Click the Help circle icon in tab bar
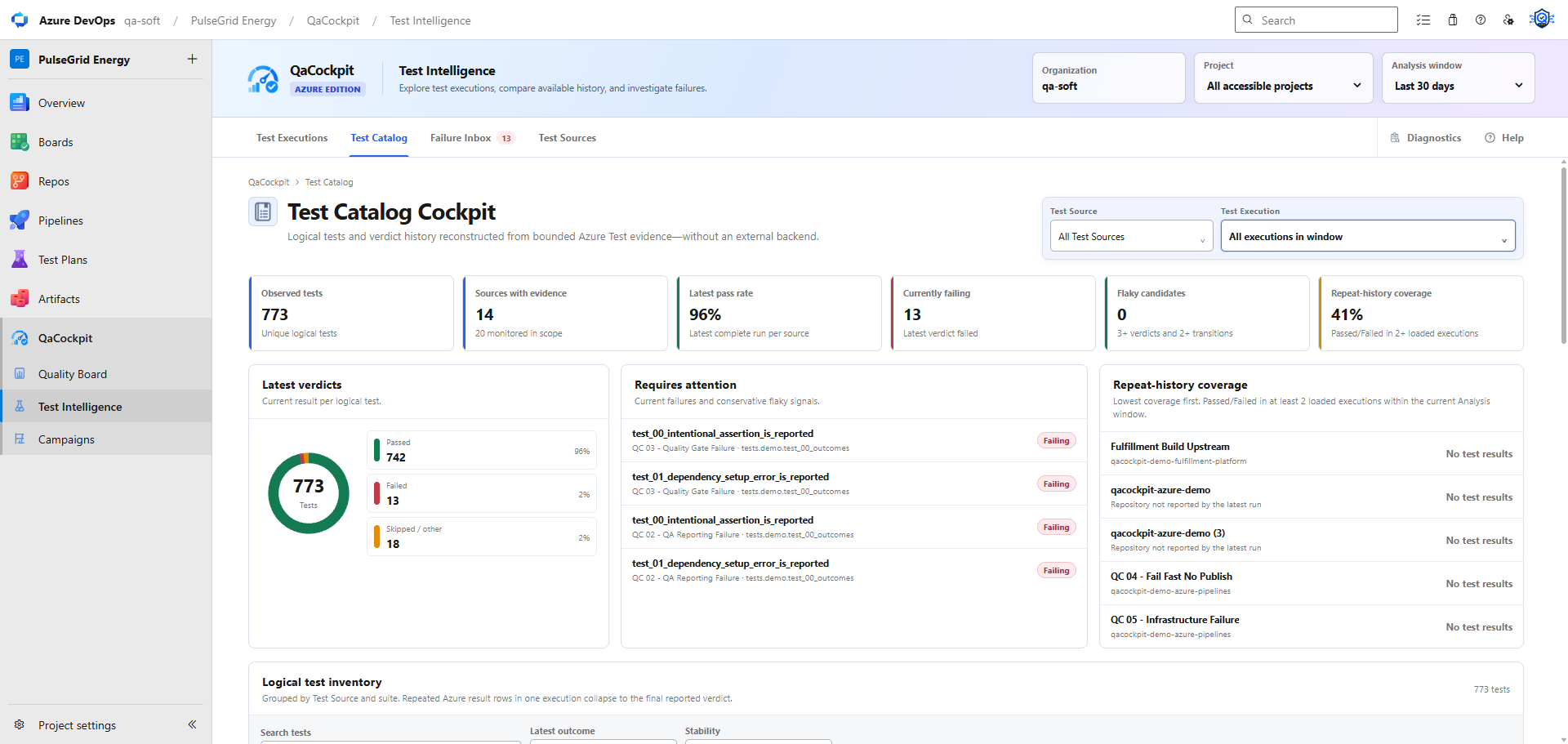This screenshot has width=1568, height=744. coord(1490,138)
